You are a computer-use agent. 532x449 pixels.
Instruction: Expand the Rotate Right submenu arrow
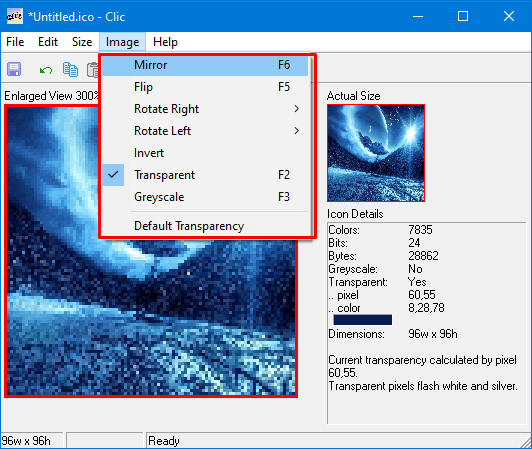pos(297,109)
